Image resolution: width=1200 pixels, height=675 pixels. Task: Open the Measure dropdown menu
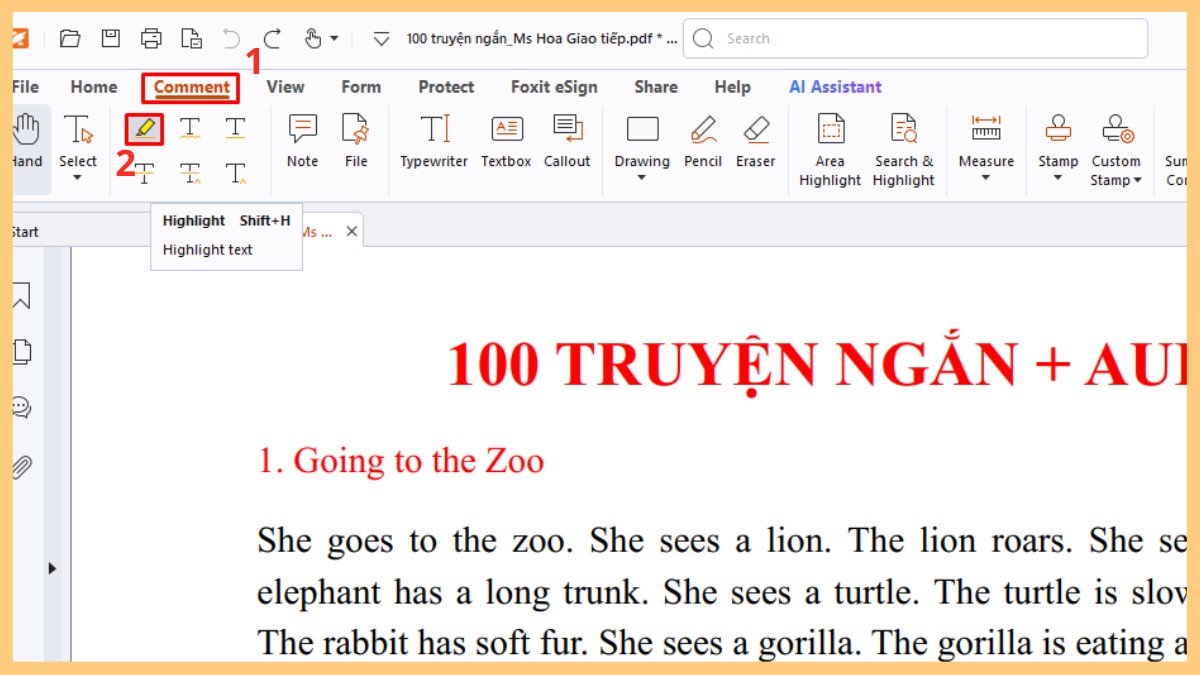[x=986, y=178]
